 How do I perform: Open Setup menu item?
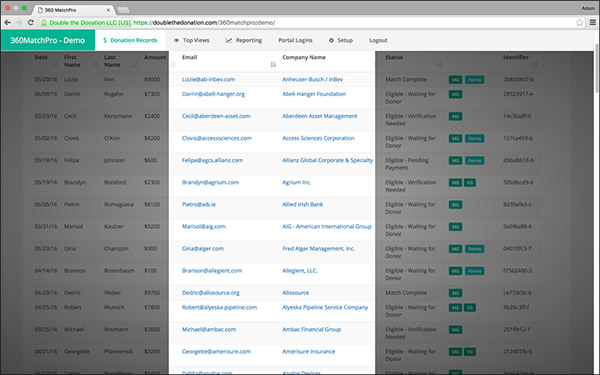pyautogui.click(x=341, y=40)
